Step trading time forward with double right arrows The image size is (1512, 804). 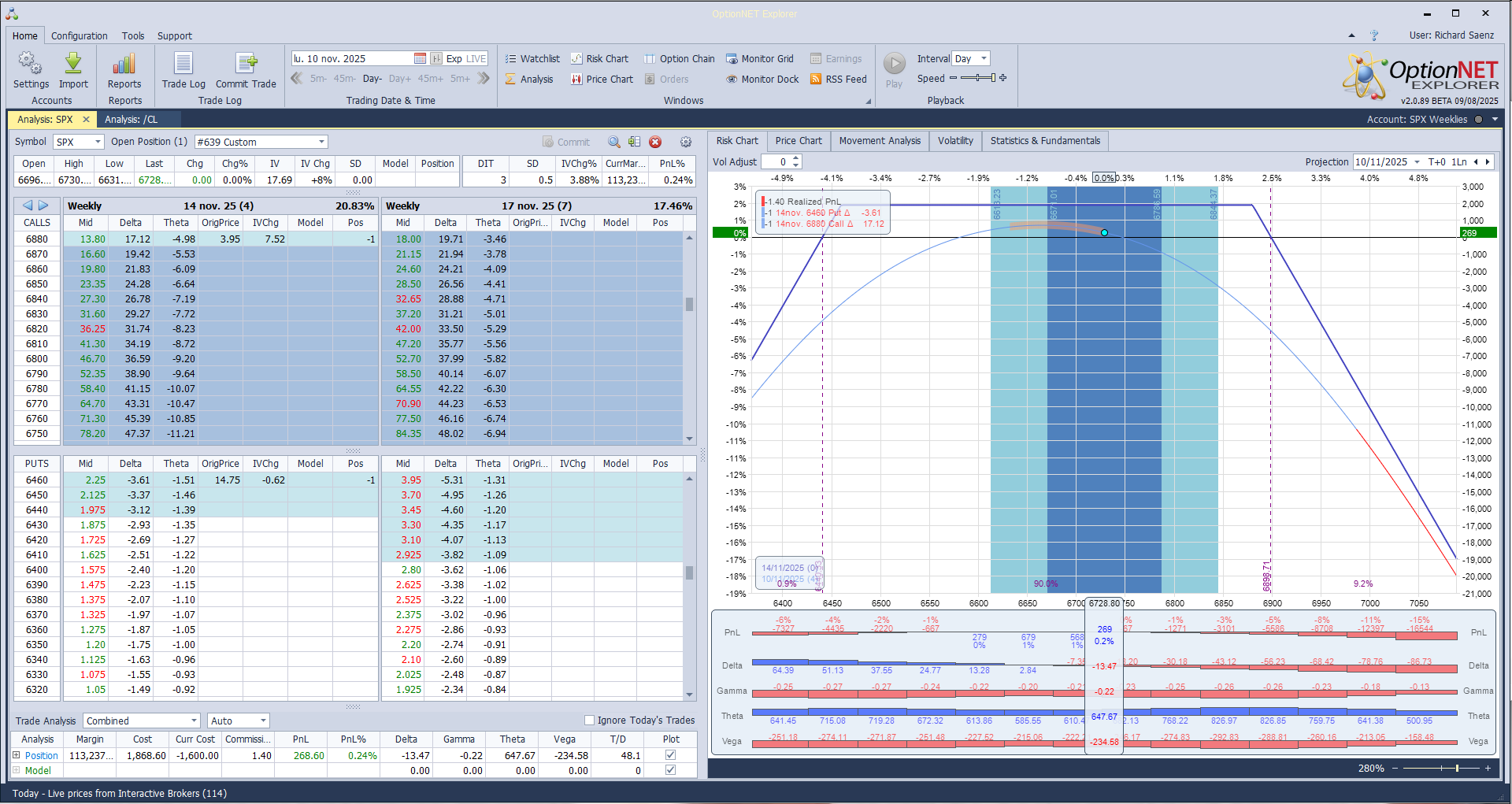[x=484, y=78]
